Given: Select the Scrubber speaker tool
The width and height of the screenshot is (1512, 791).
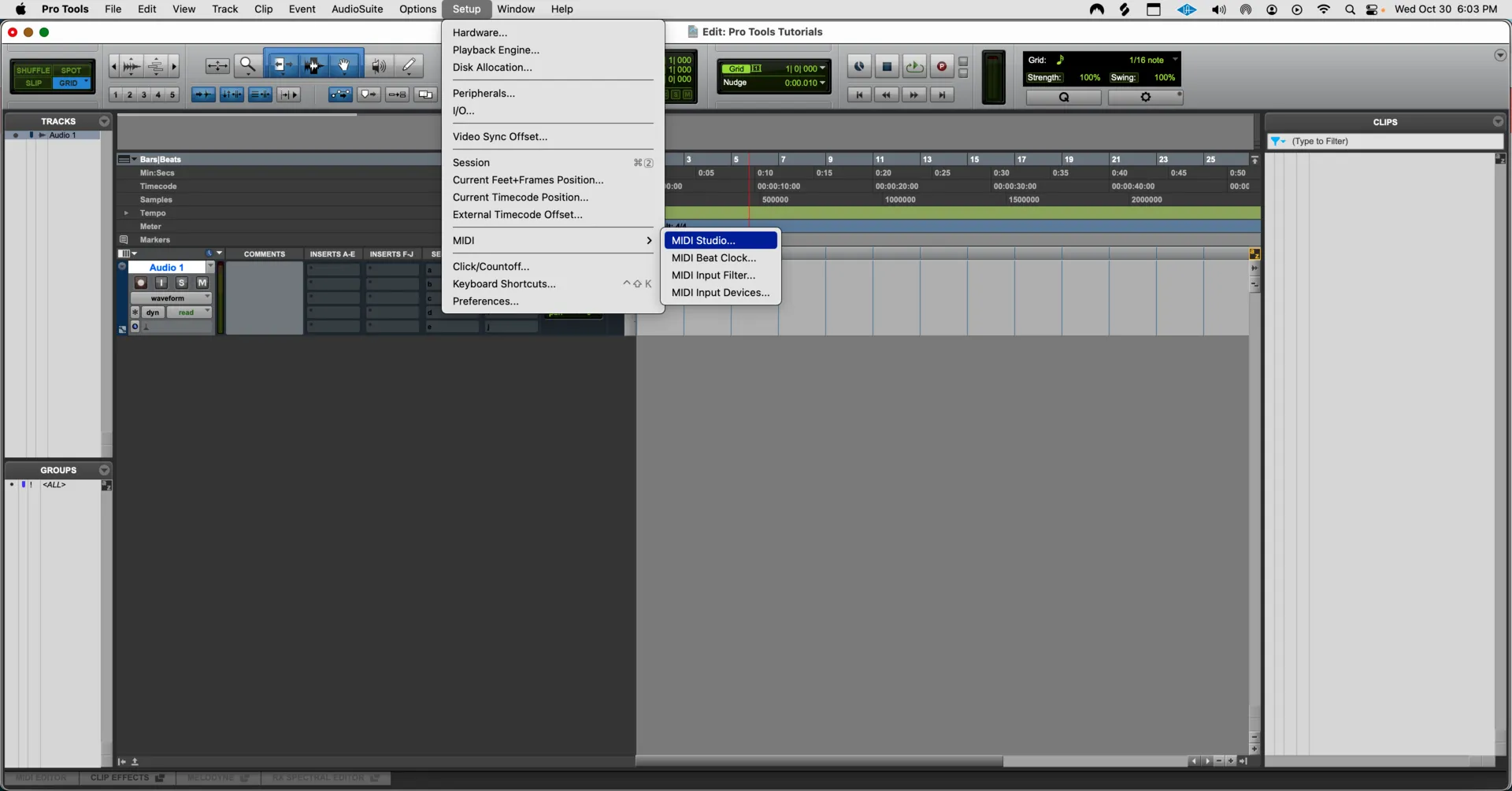Looking at the screenshot, I should pyautogui.click(x=379, y=66).
